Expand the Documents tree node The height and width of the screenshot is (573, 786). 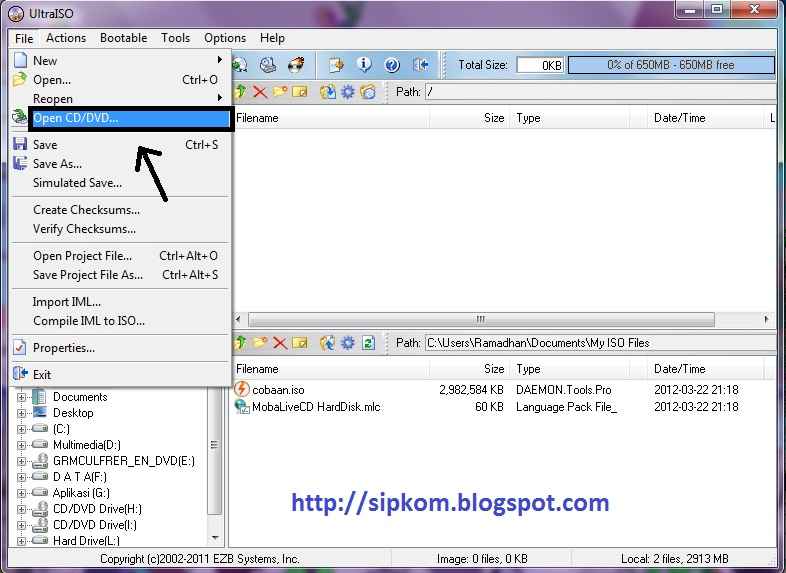pyautogui.click(x=21, y=397)
